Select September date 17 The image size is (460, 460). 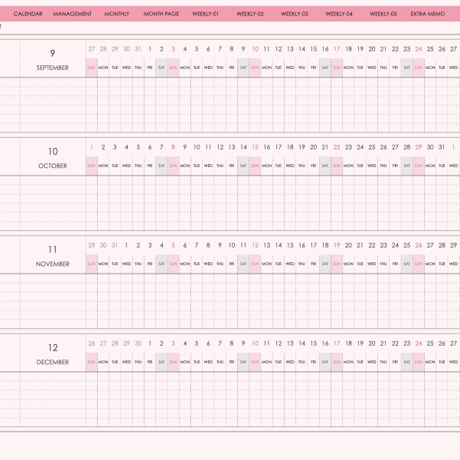coord(337,49)
